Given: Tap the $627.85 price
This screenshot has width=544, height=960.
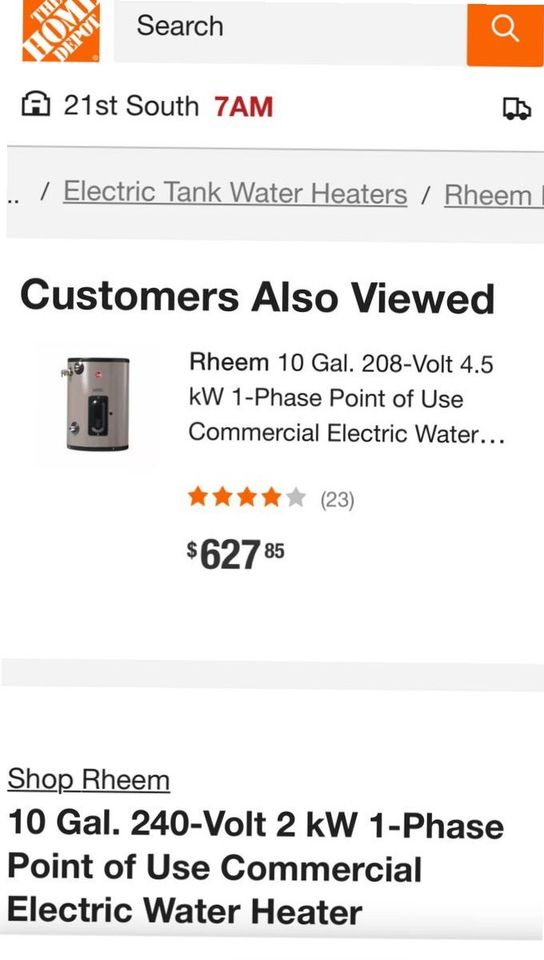Looking at the screenshot, I should (236, 555).
